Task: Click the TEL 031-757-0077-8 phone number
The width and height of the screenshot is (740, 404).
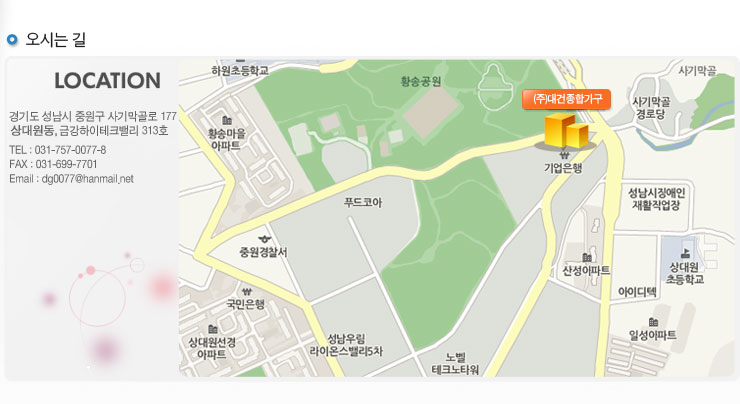Action: pos(70,150)
